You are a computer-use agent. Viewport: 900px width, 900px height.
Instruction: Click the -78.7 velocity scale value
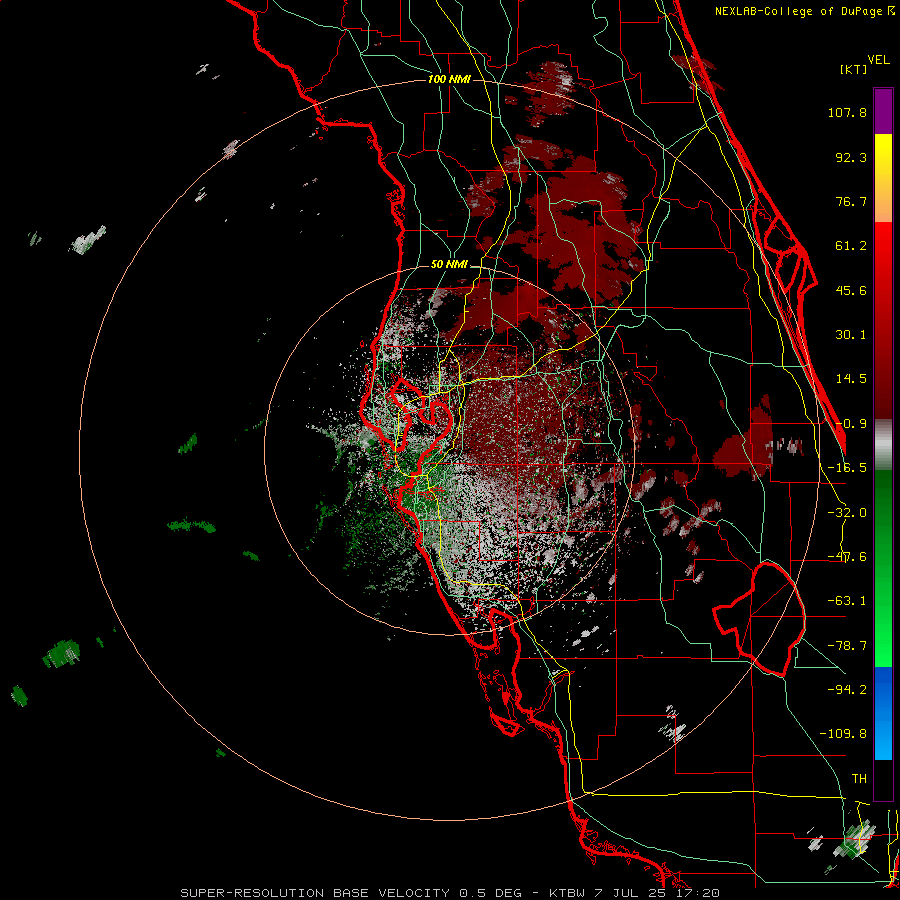click(847, 646)
